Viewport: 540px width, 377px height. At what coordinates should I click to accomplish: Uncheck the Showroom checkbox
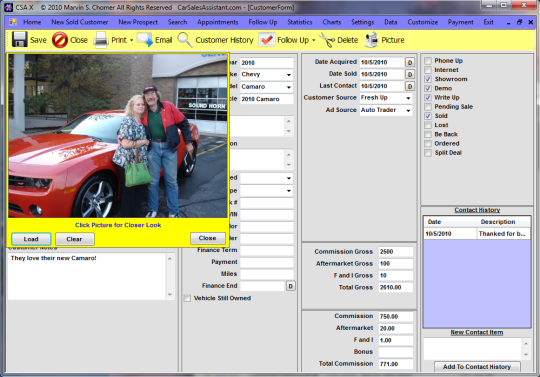coord(428,79)
